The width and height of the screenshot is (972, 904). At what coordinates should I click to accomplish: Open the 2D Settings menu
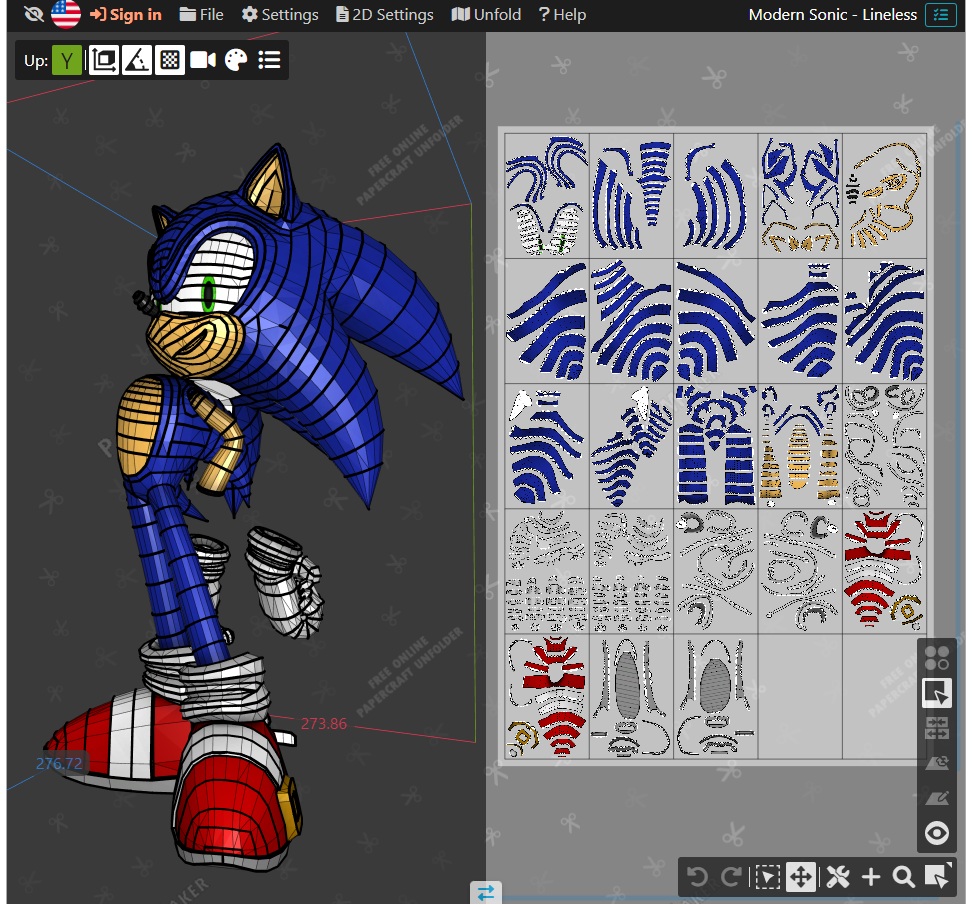click(385, 15)
